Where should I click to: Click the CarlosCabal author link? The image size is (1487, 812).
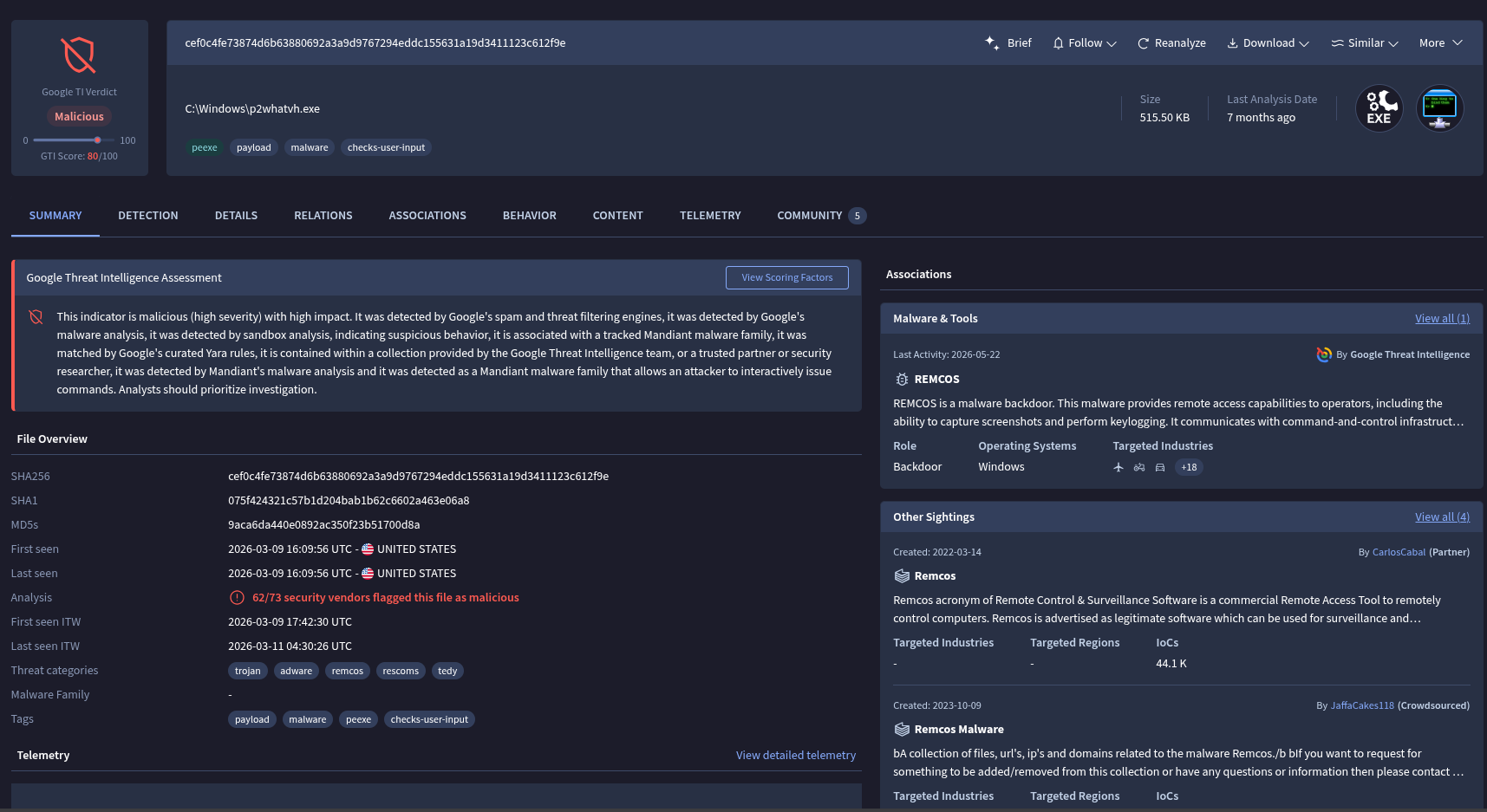tap(1399, 553)
